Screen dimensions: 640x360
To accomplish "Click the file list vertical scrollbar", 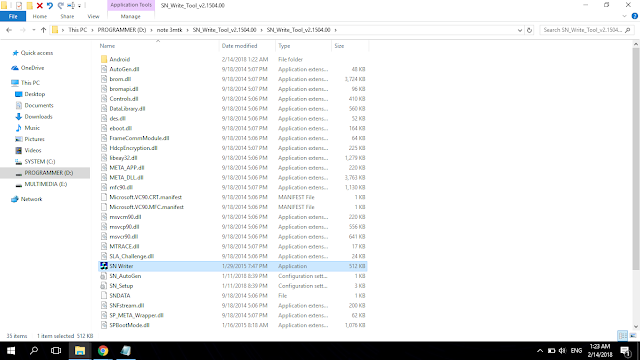I will point(636,158).
